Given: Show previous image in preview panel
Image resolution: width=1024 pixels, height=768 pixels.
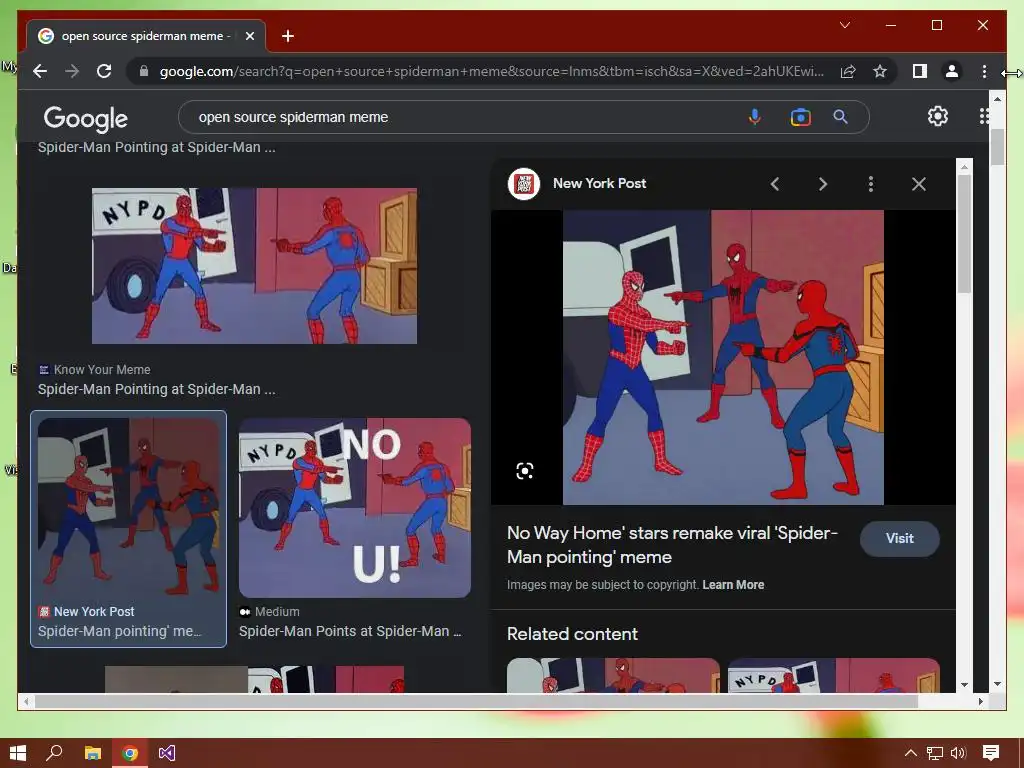Looking at the screenshot, I should click(x=775, y=184).
